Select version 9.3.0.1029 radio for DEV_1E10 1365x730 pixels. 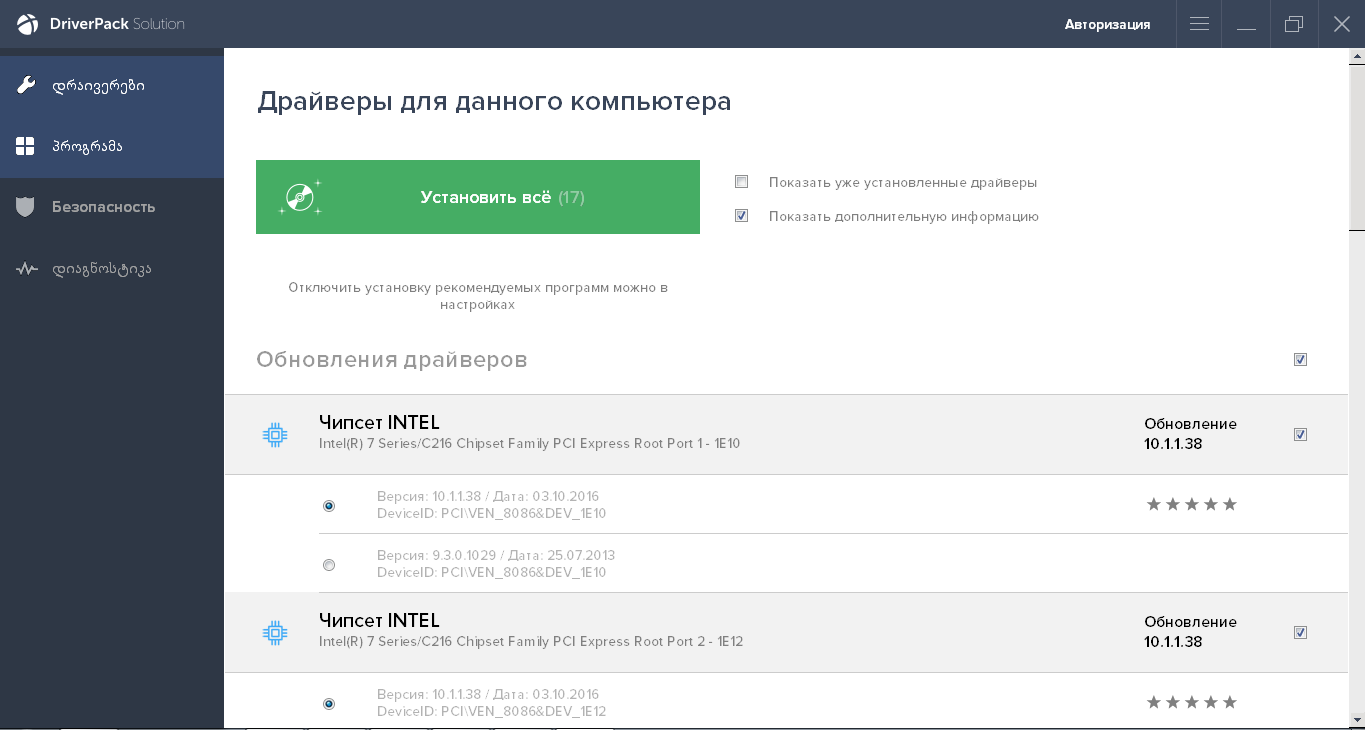click(x=329, y=565)
